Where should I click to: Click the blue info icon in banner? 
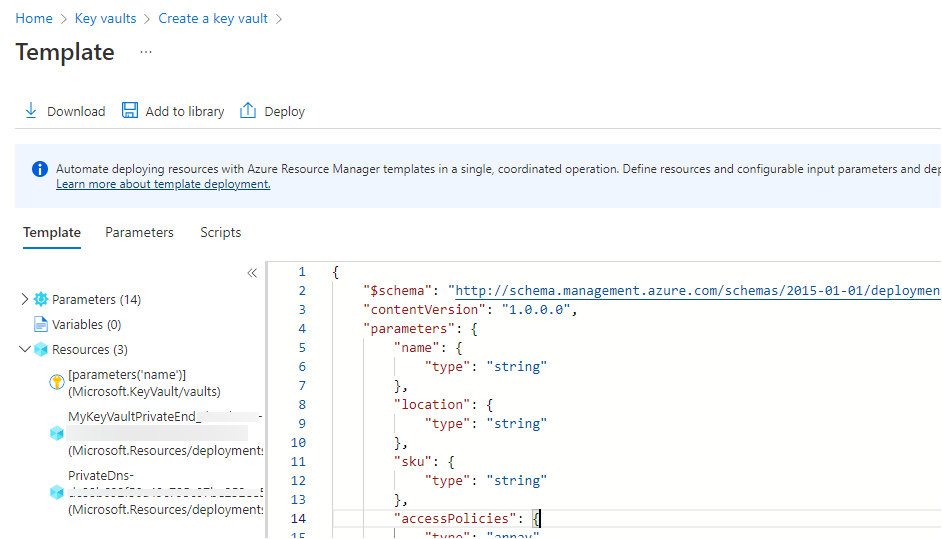coord(39,169)
